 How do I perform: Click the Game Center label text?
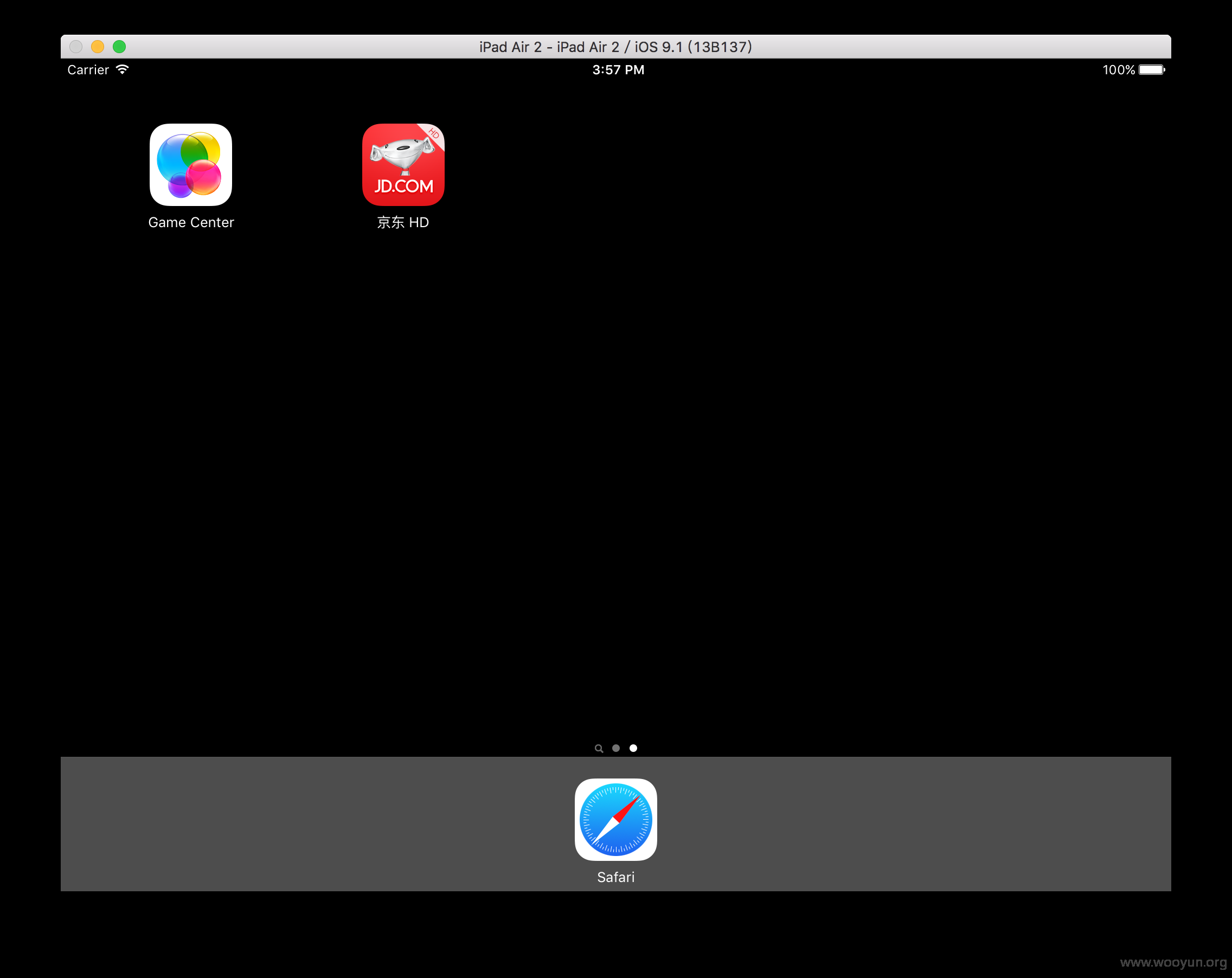point(191,222)
